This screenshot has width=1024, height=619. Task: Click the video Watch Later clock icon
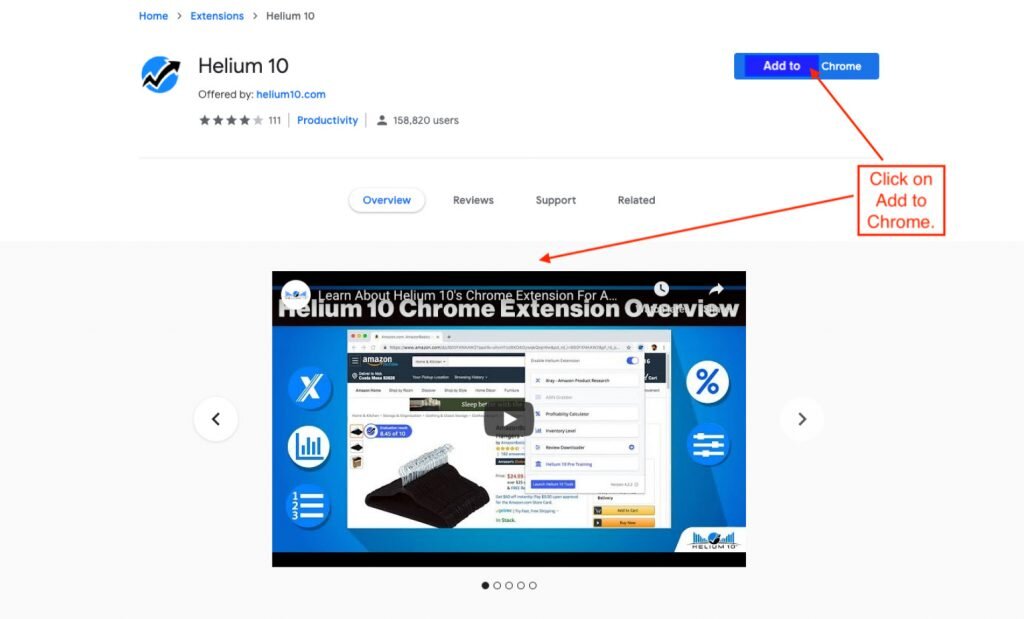pyautogui.click(x=662, y=289)
